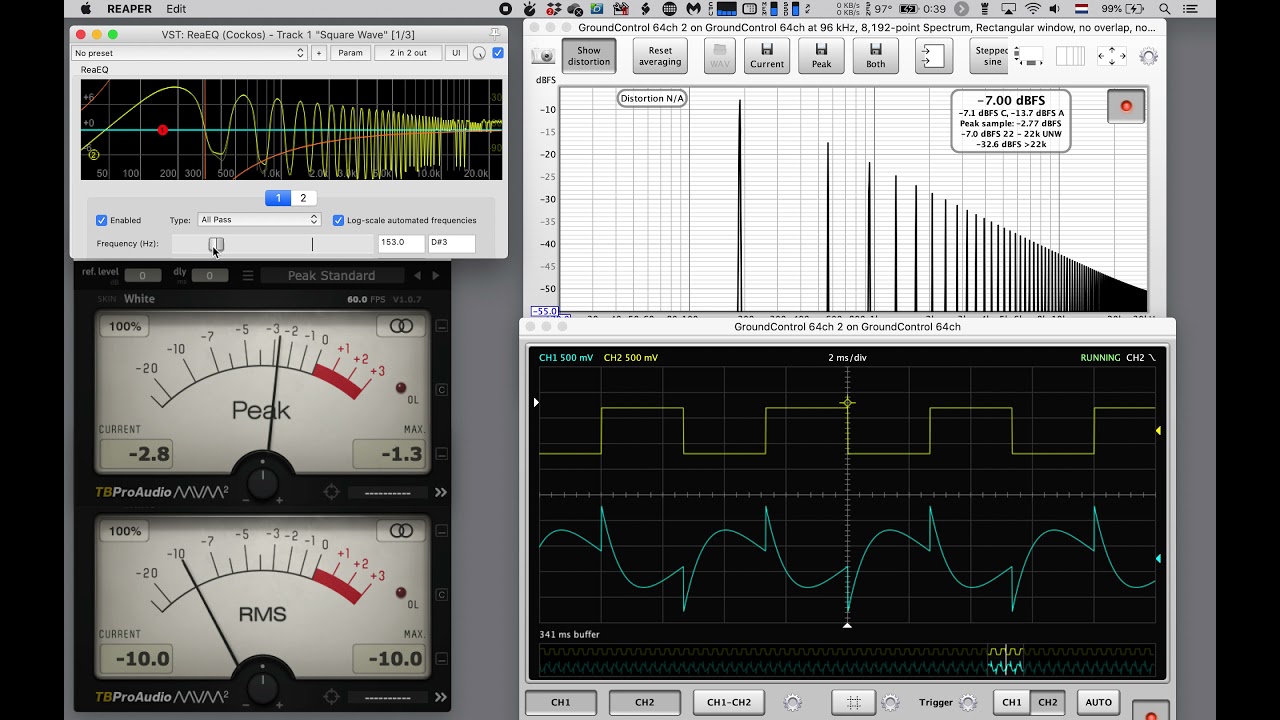Screen dimensions: 1280x720
Task: Select band tab 1 in ReaEQ
Action: tap(278, 198)
